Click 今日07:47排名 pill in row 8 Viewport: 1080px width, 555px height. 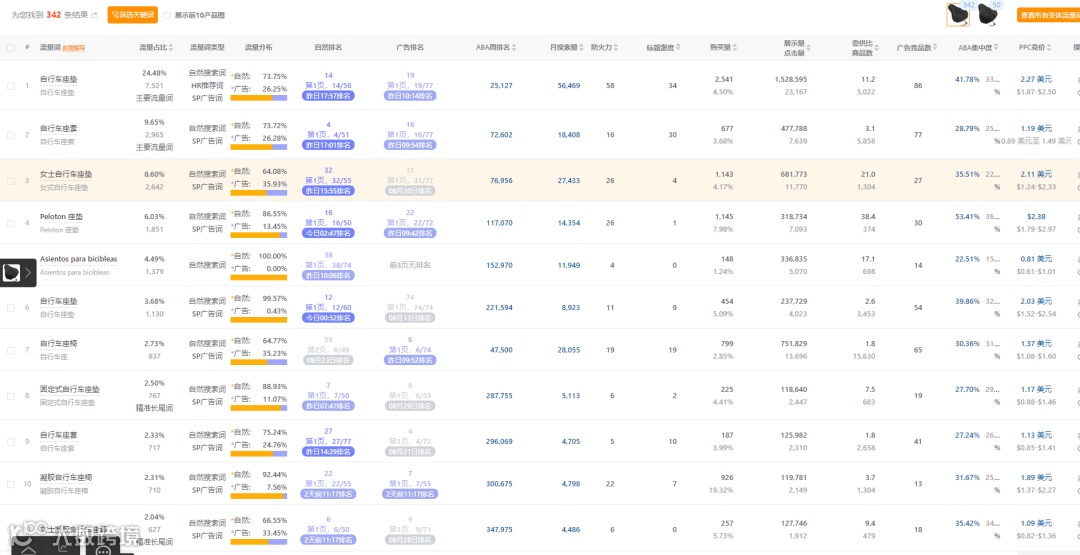click(x=329, y=406)
